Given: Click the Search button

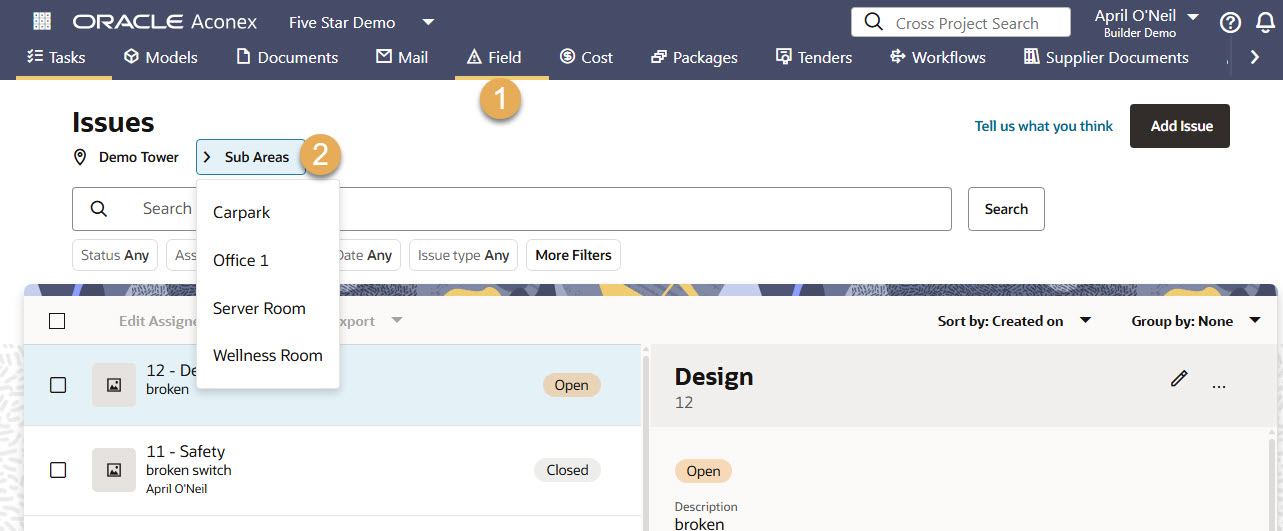Looking at the screenshot, I should (1006, 209).
